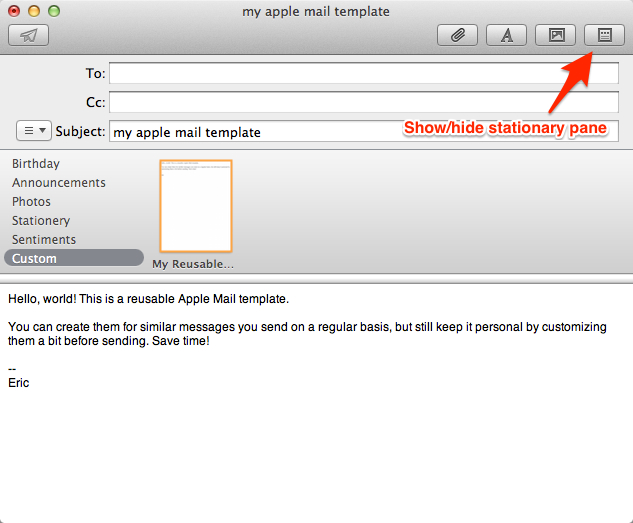Attach a file with the paperclip icon

click(x=457, y=35)
